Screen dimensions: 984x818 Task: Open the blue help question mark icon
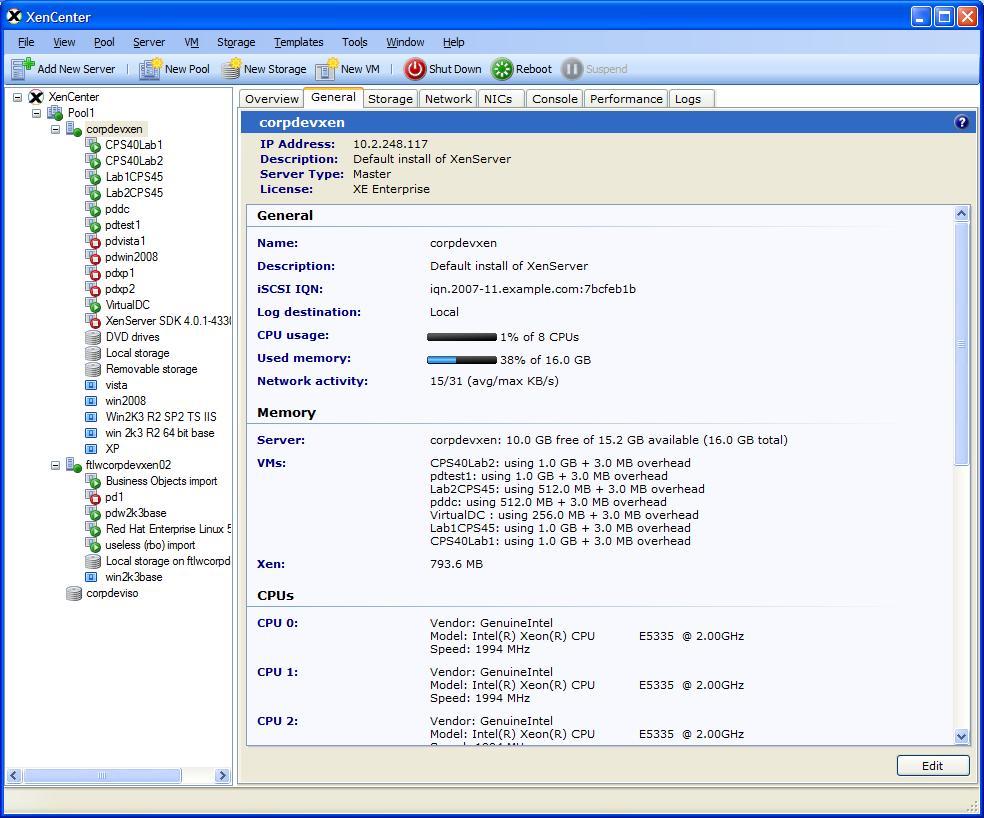[x=961, y=122]
